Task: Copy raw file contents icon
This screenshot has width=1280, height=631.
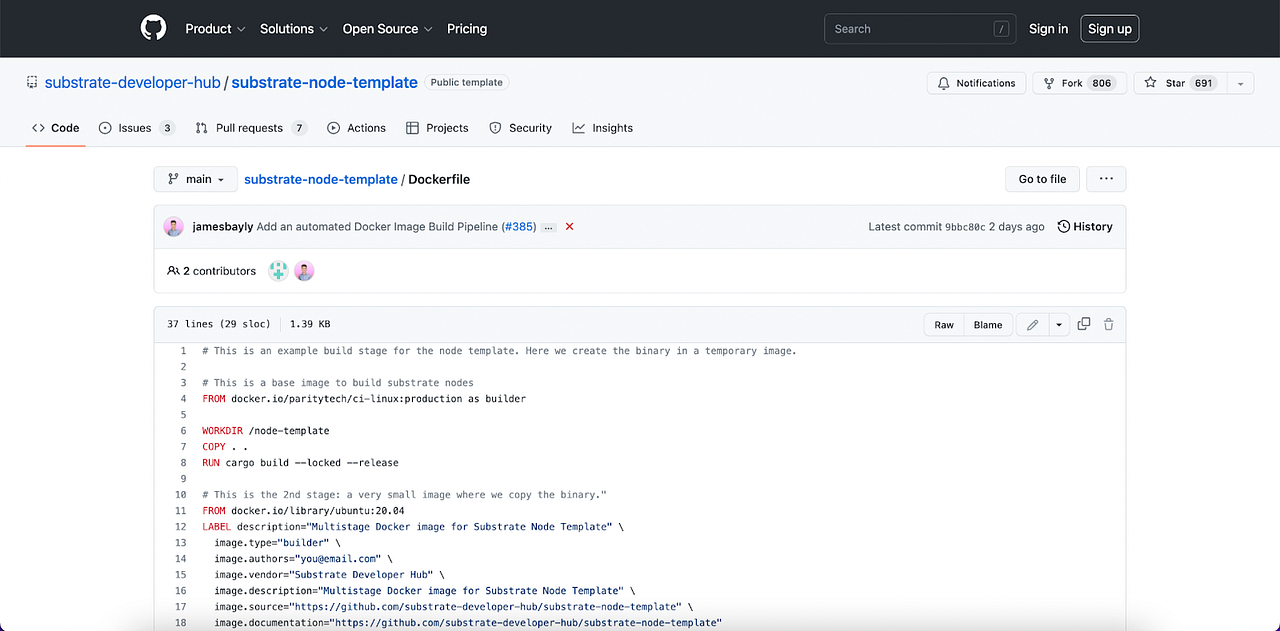Action: coord(1084,324)
